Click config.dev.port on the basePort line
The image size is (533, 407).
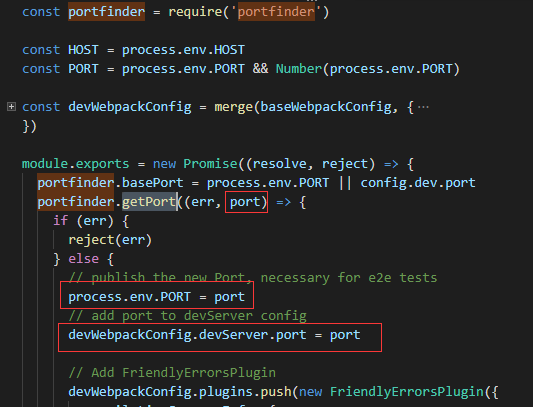(x=418, y=183)
